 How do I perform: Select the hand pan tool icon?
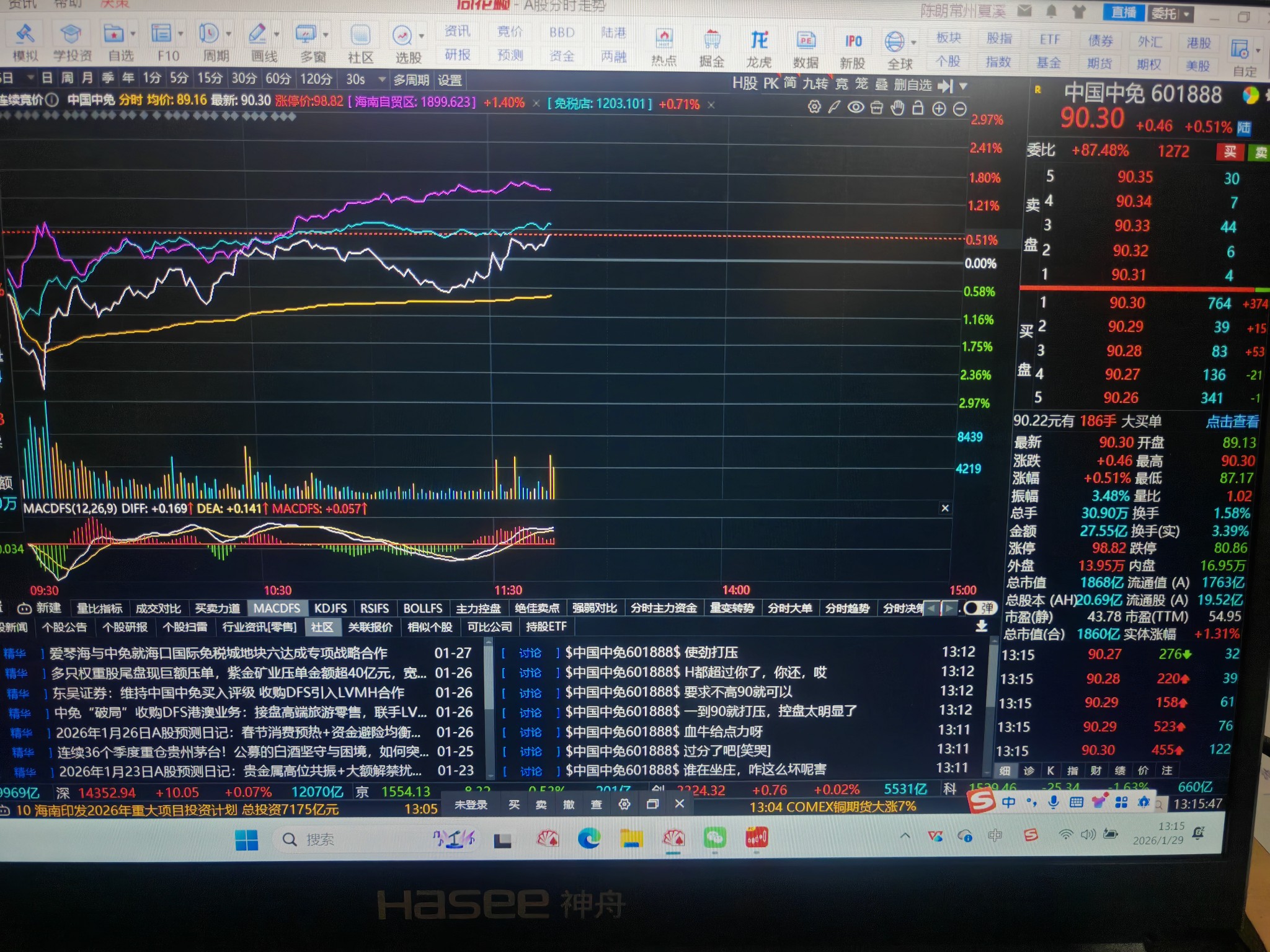tap(897, 108)
